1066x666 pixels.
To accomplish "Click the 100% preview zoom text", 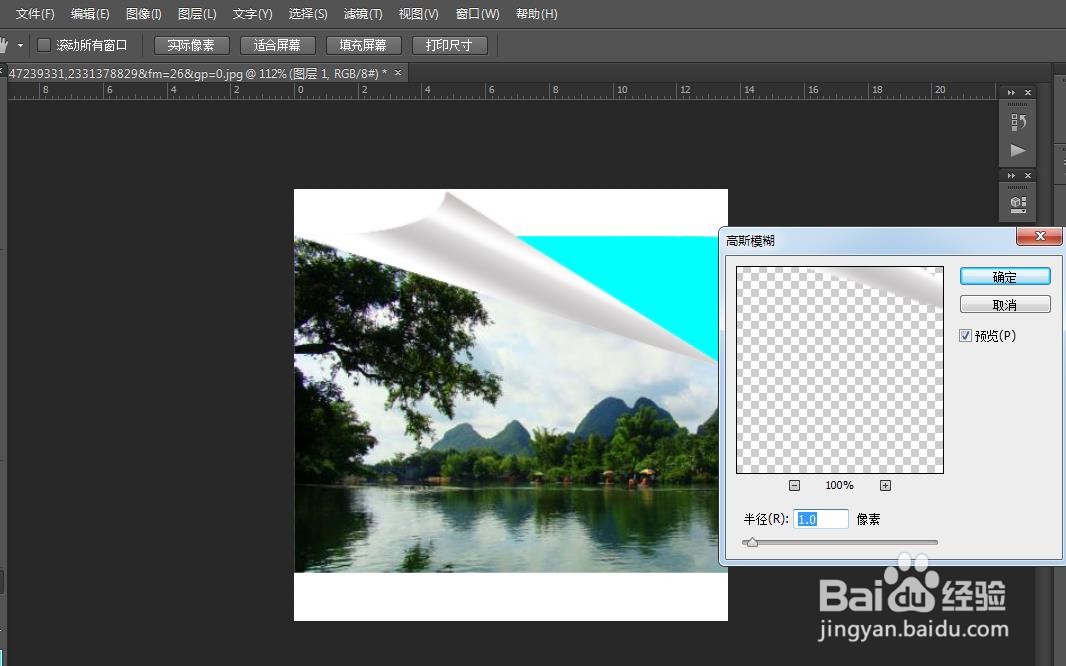I will (x=839, y=485).
